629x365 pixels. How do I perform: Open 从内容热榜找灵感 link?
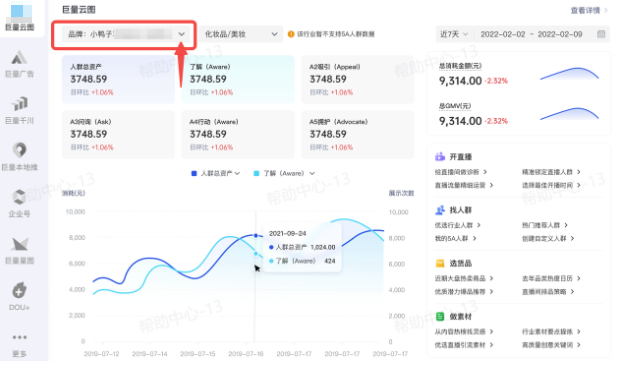coord(464,331)
